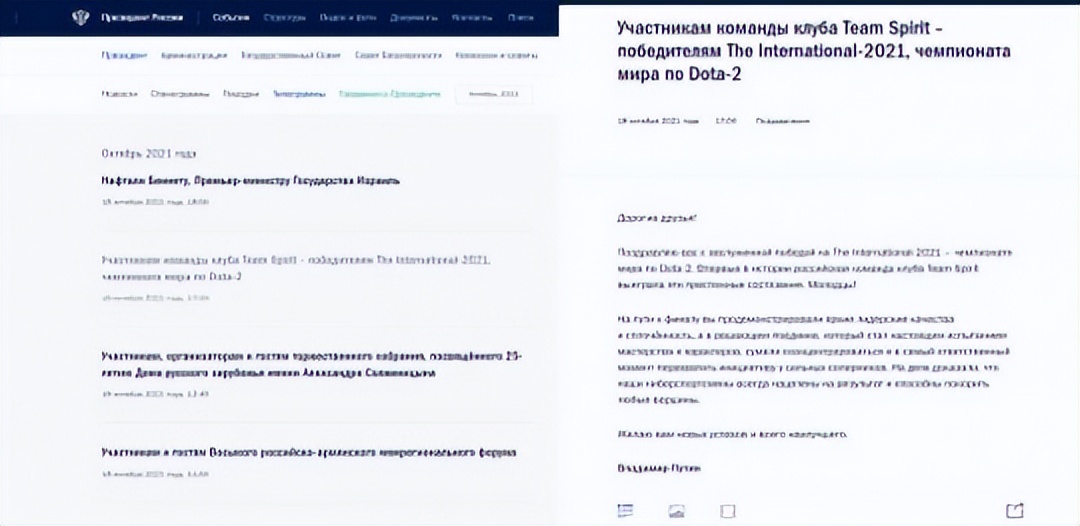
Task: Open the Структура section in top navigation
Action: (284, 18)
